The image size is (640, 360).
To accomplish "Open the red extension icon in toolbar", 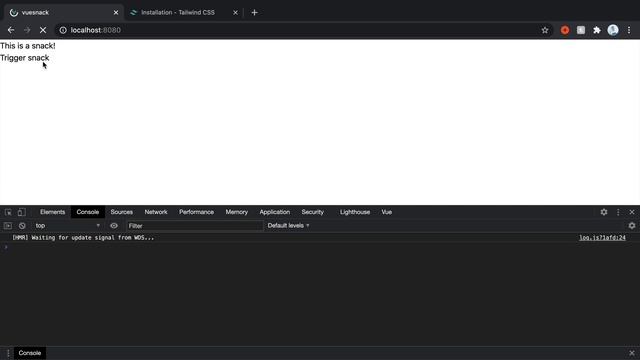I will (x=565, y=30).
